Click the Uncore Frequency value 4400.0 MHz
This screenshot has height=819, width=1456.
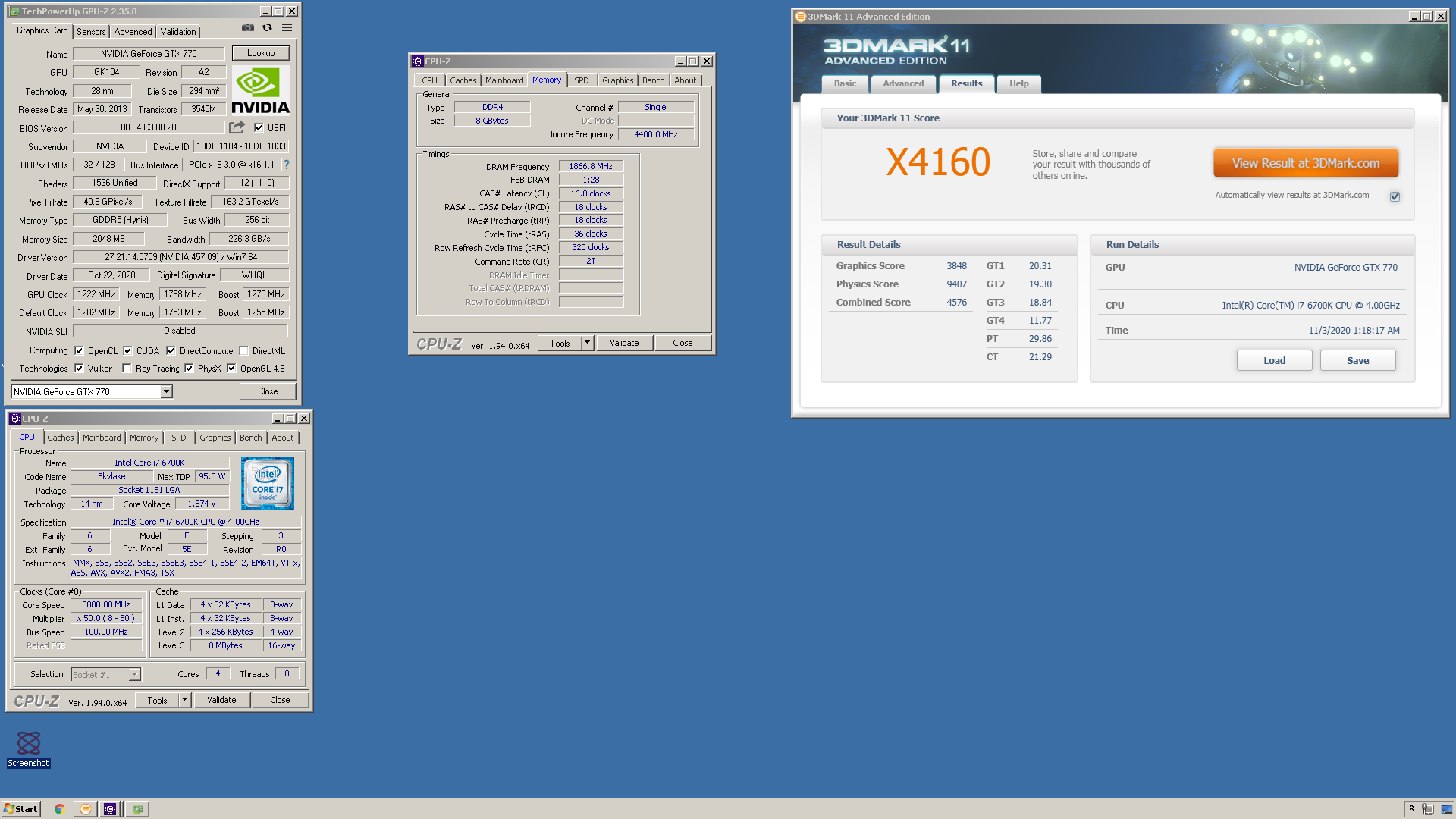[x=656, y=134]
